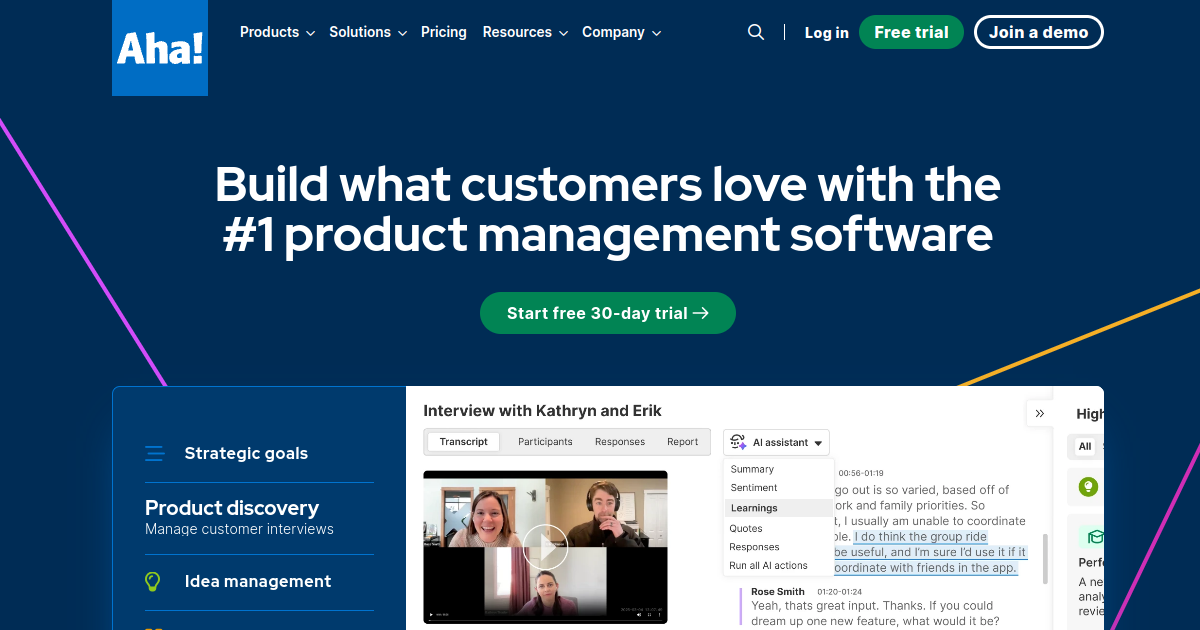Screen dimensions: 1200x630
Task: Click the Idea management lightbulb icon
Action: [x=153, y=581]
